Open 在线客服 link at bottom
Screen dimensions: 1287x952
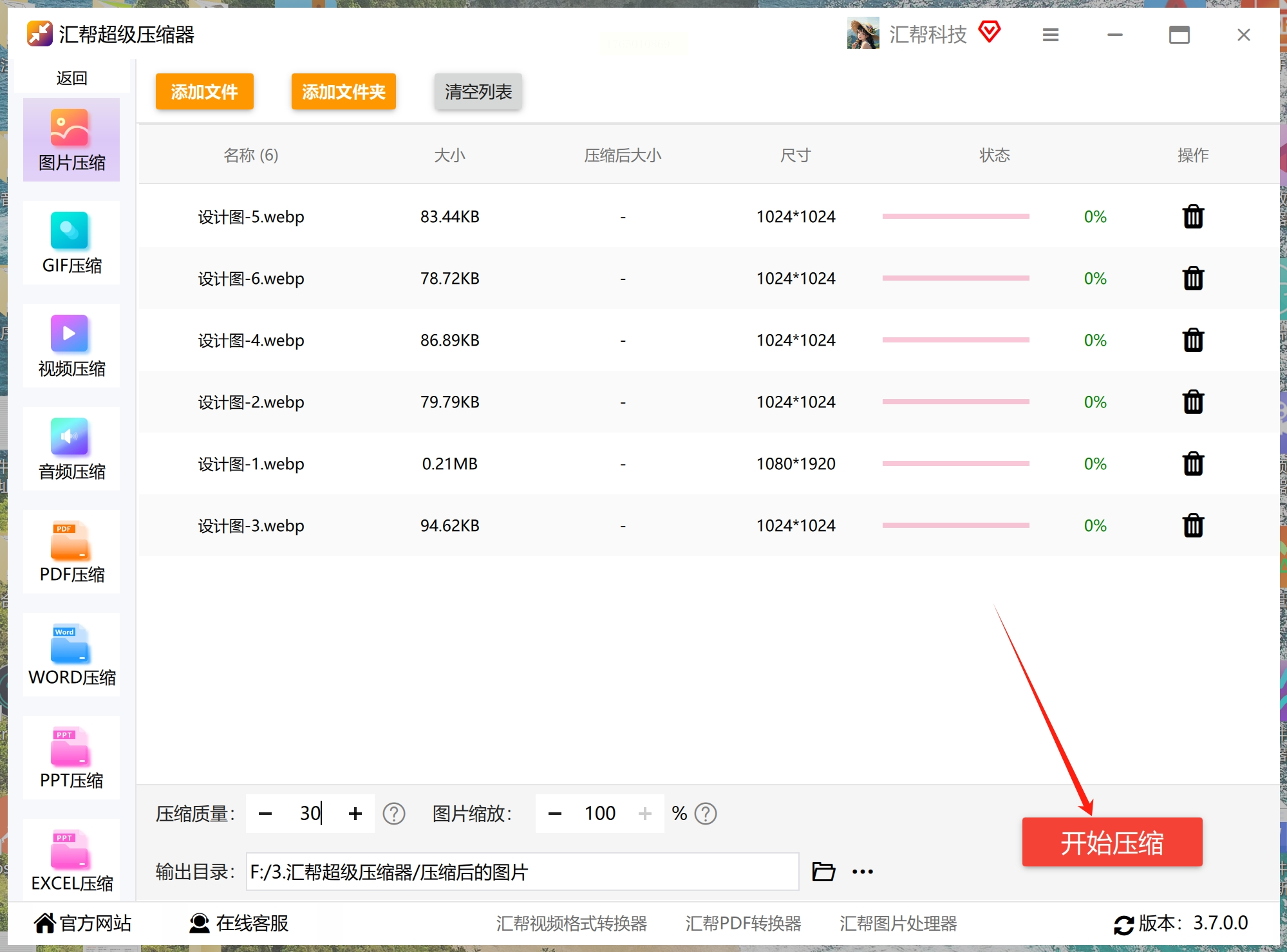click(239, 923)
